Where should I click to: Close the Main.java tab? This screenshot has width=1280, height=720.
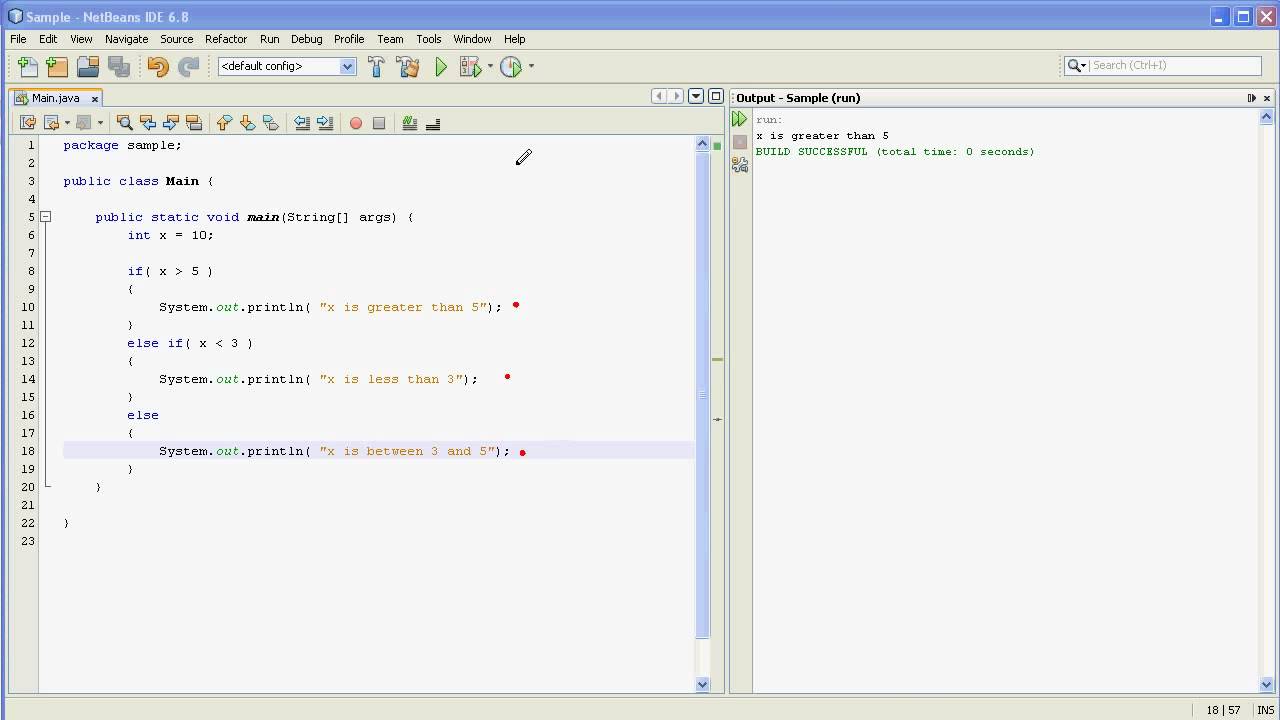(95, 98)
